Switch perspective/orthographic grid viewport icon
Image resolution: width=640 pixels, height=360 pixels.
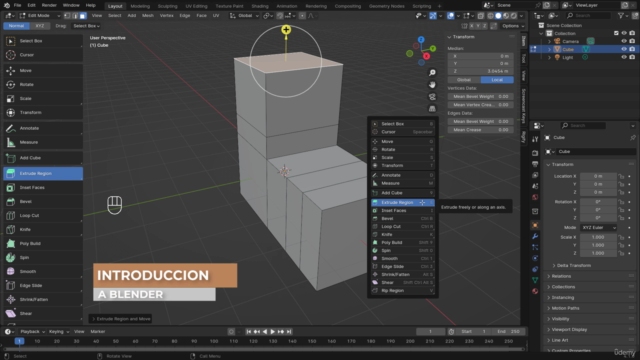point(432,109)
